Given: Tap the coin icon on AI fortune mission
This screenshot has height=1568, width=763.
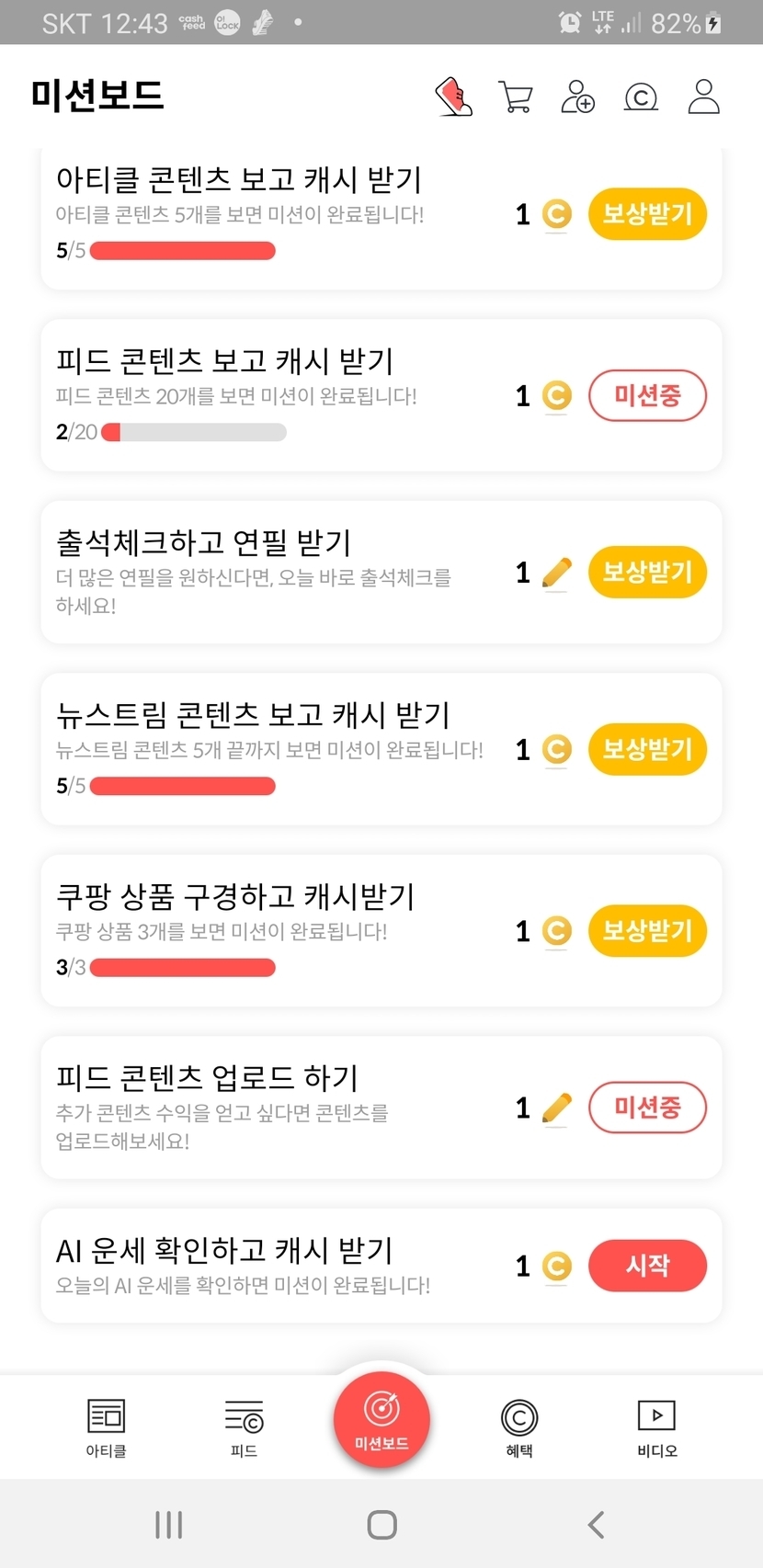Looking at the screenshot, I should [x=556, y=1267].
